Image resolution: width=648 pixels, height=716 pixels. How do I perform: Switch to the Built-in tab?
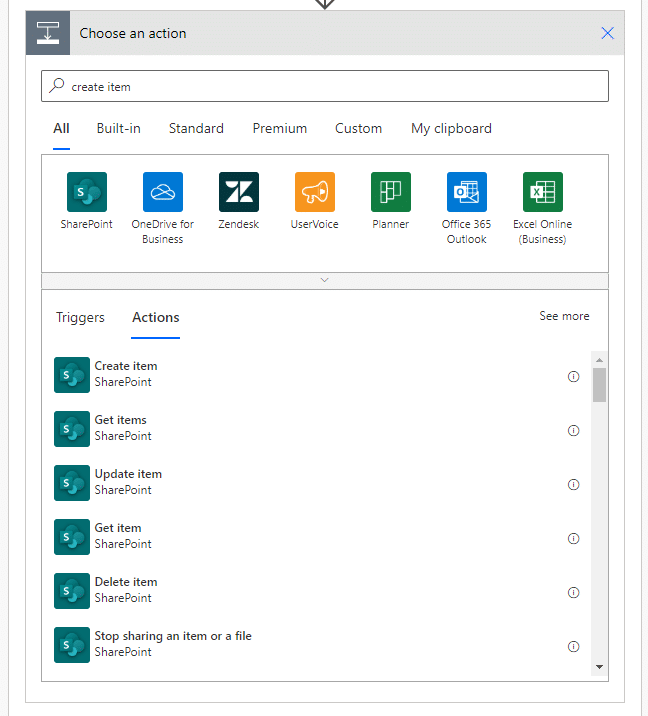(x=119, y=129)
